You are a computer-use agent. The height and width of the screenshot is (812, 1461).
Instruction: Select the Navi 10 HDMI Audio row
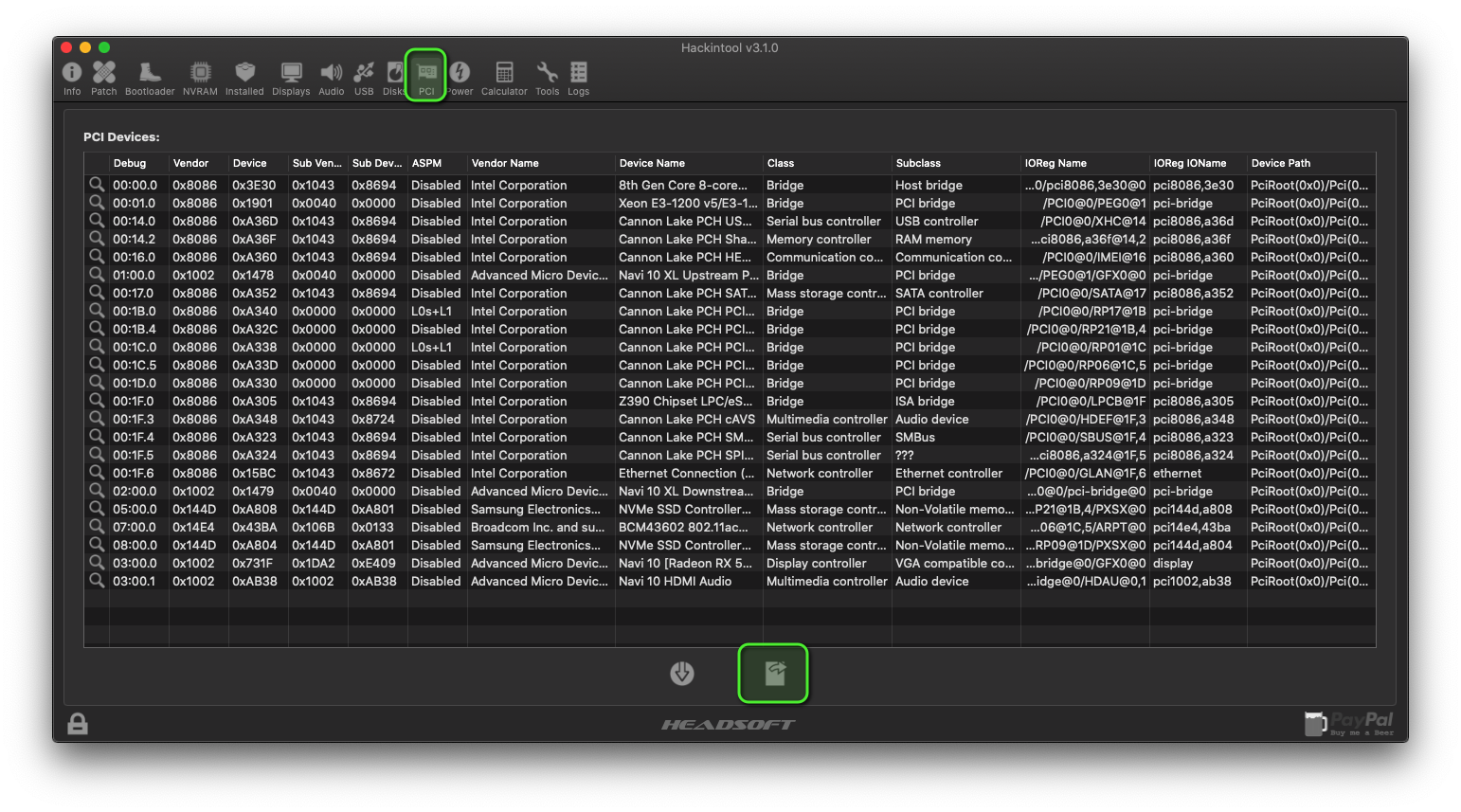point(675,581)
